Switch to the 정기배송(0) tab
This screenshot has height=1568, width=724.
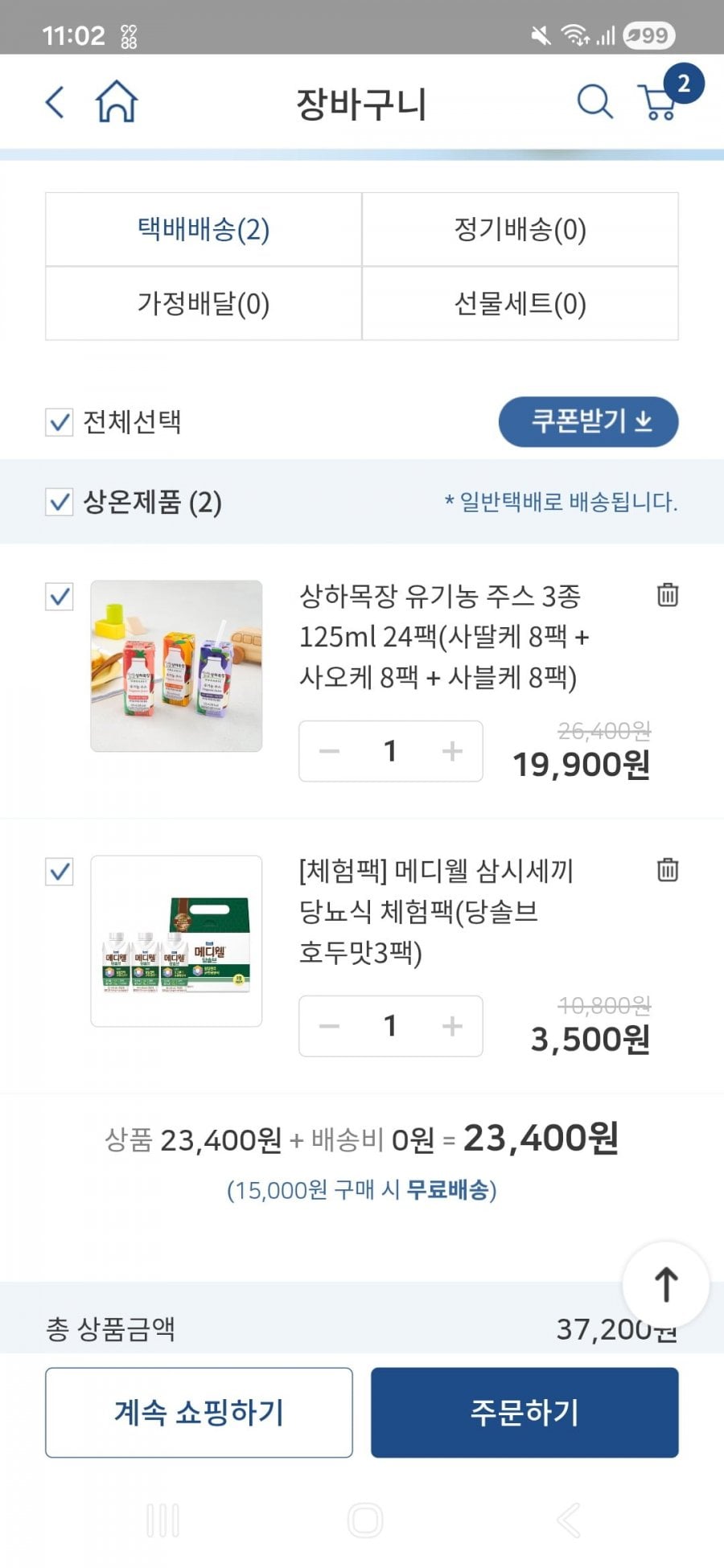pos(520,230)
